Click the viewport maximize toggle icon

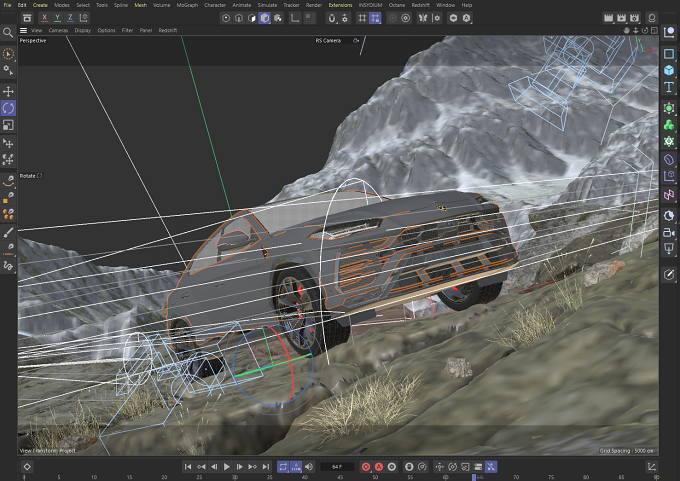coord(654,30)
